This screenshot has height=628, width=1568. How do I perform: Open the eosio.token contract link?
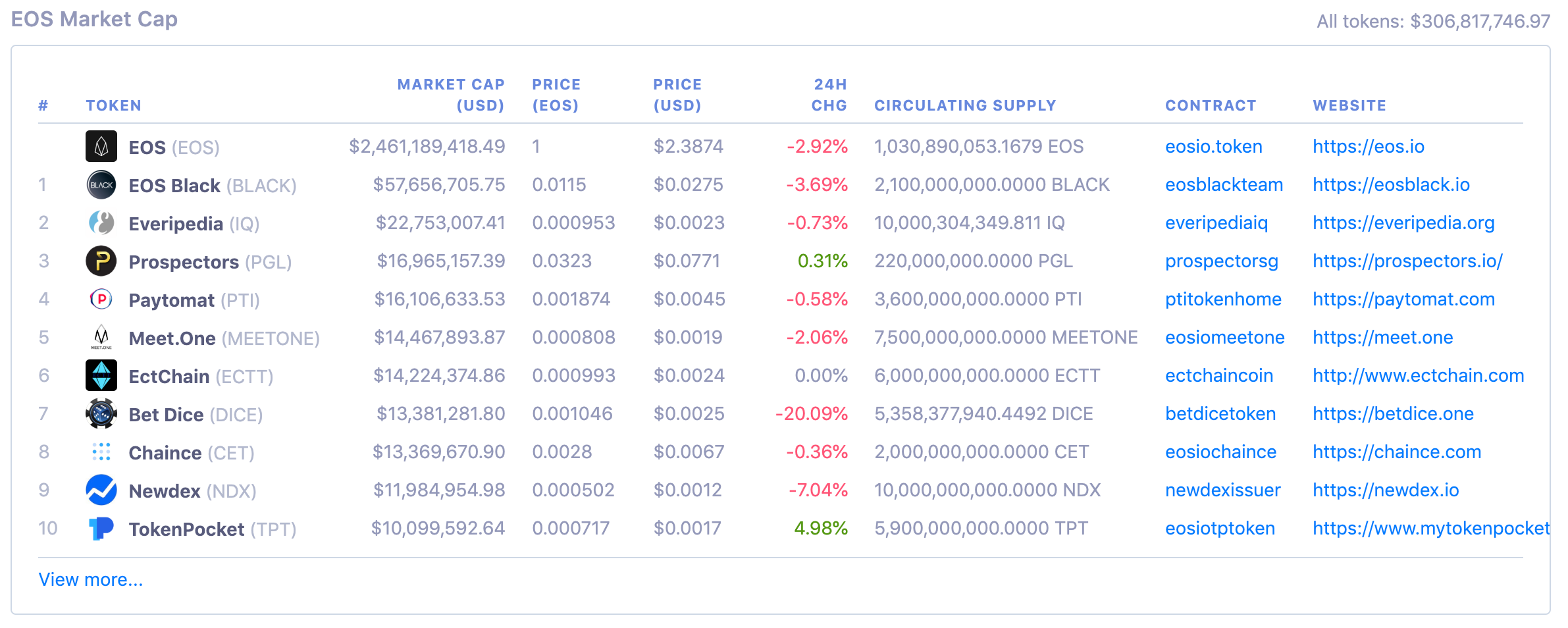pos(1213,146)
